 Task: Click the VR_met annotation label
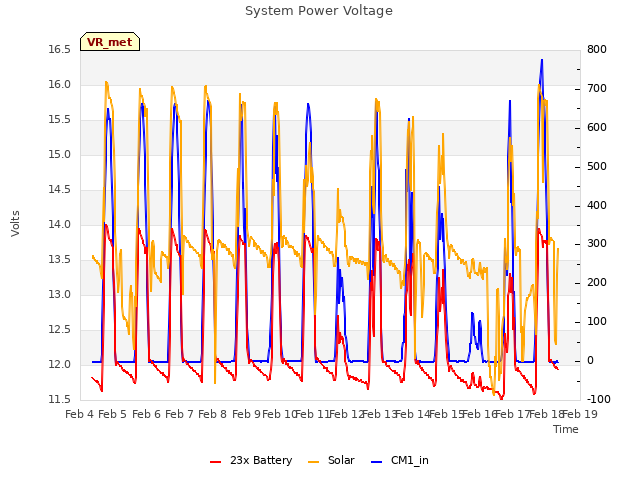click(x=110, y=42)
